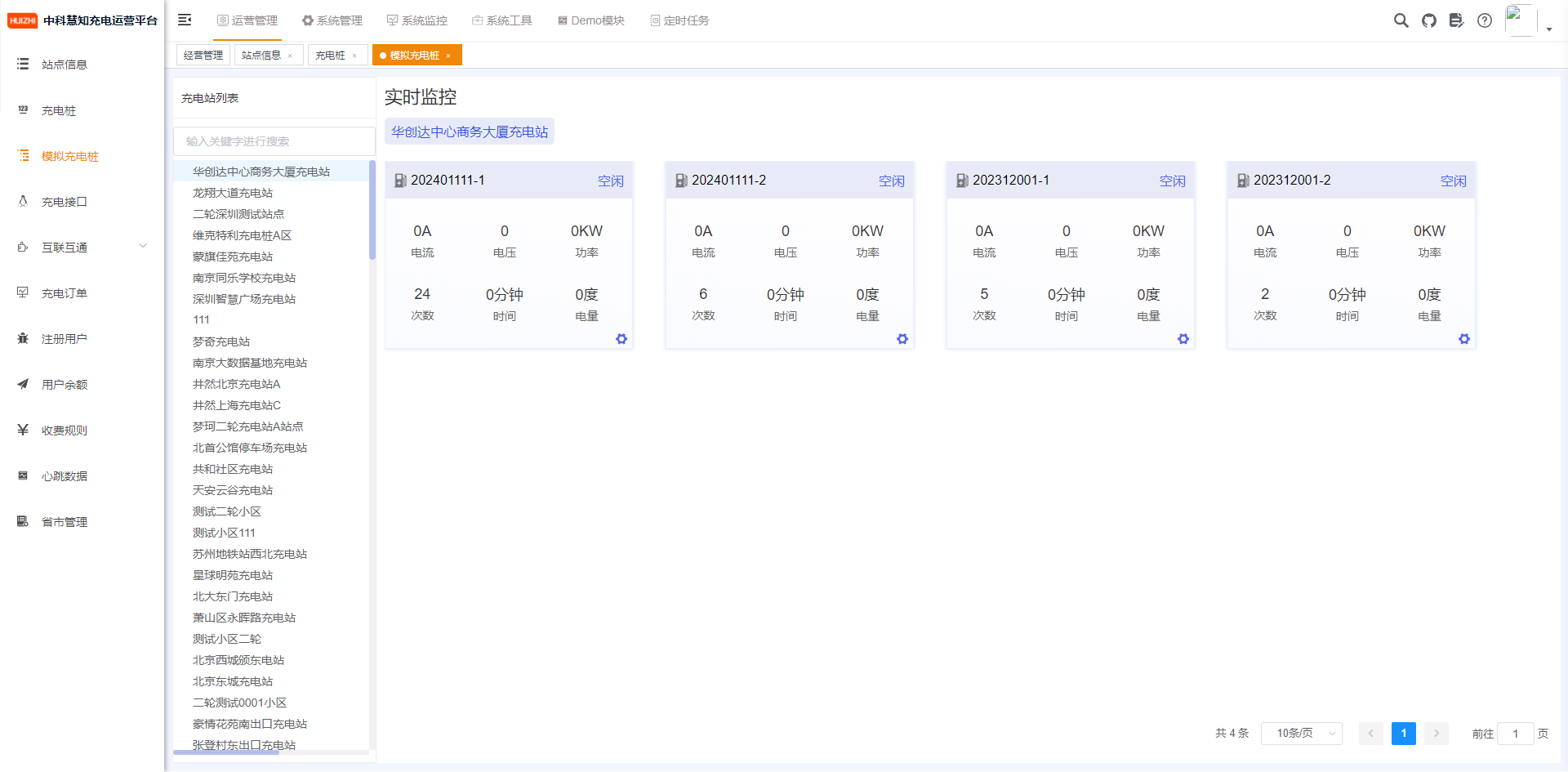
Task: Switch to the 站点信息 tab
Action: 261,56
